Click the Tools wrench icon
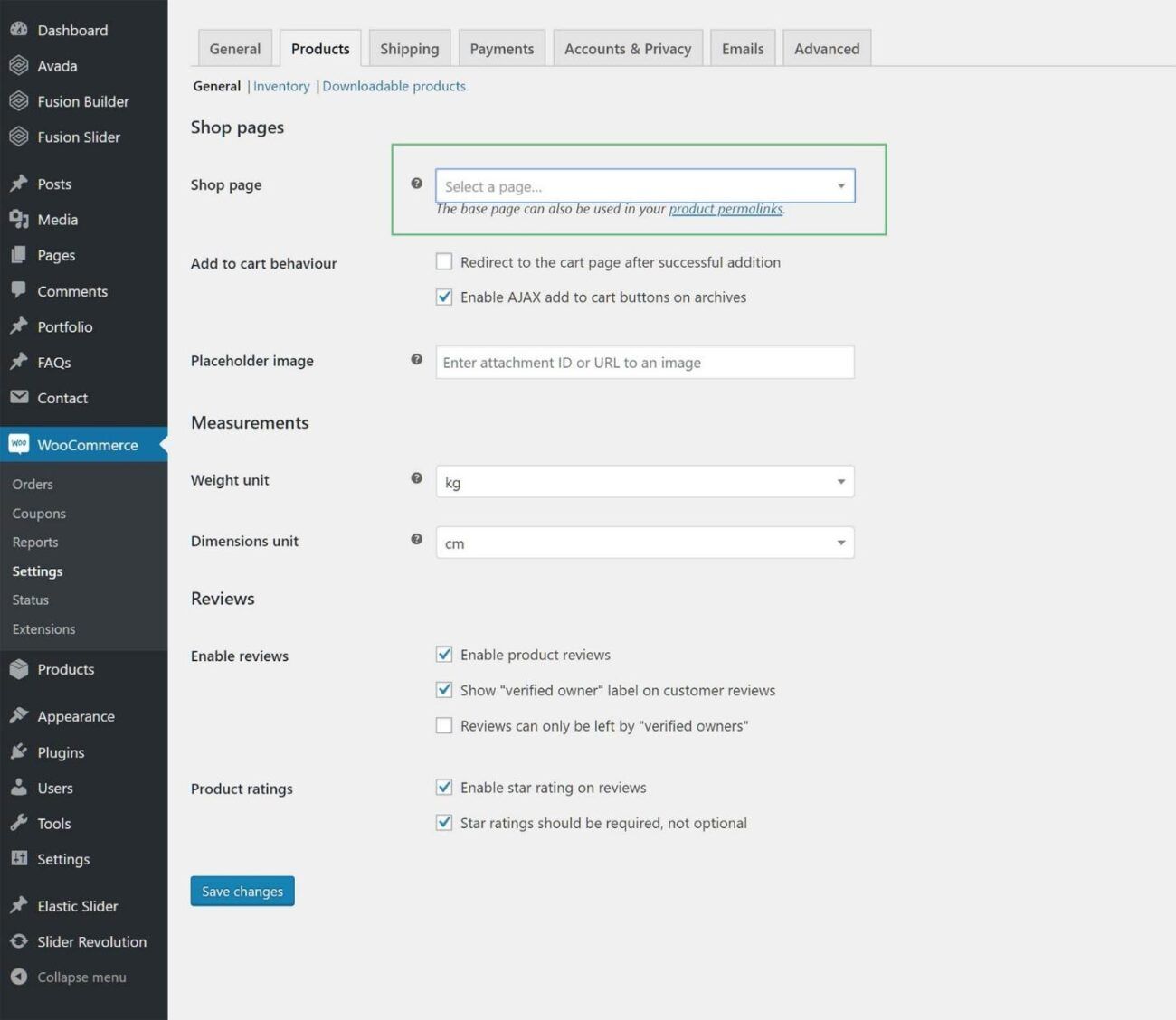The height and width of the screenshot is (1020, 1176). [x=19, y=823]
